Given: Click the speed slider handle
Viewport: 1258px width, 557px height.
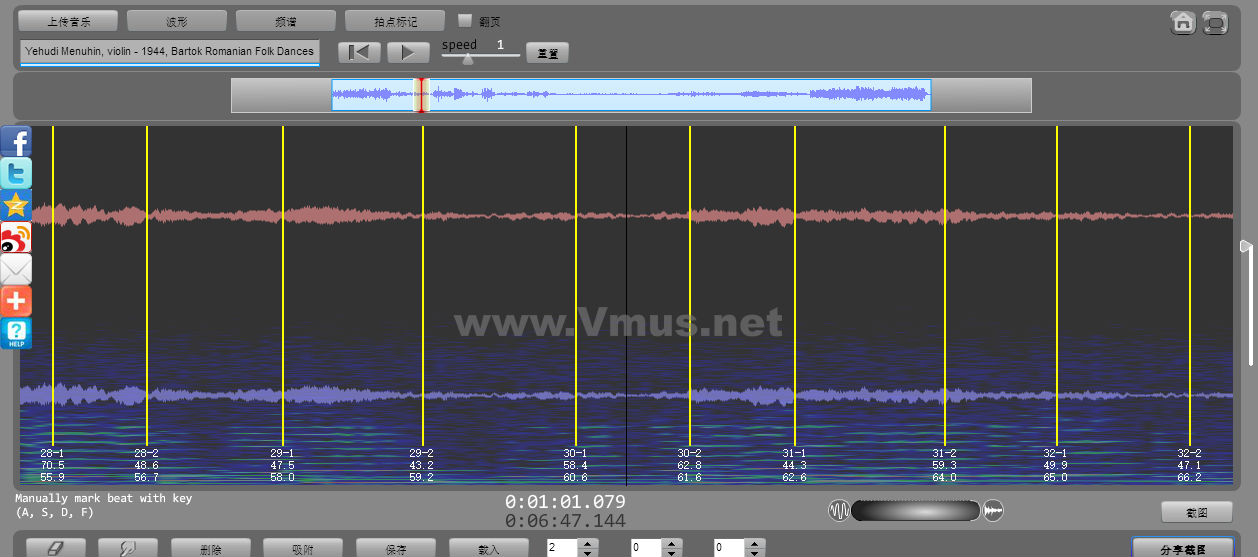Looking at the screenshot, I should pos(467,58).
